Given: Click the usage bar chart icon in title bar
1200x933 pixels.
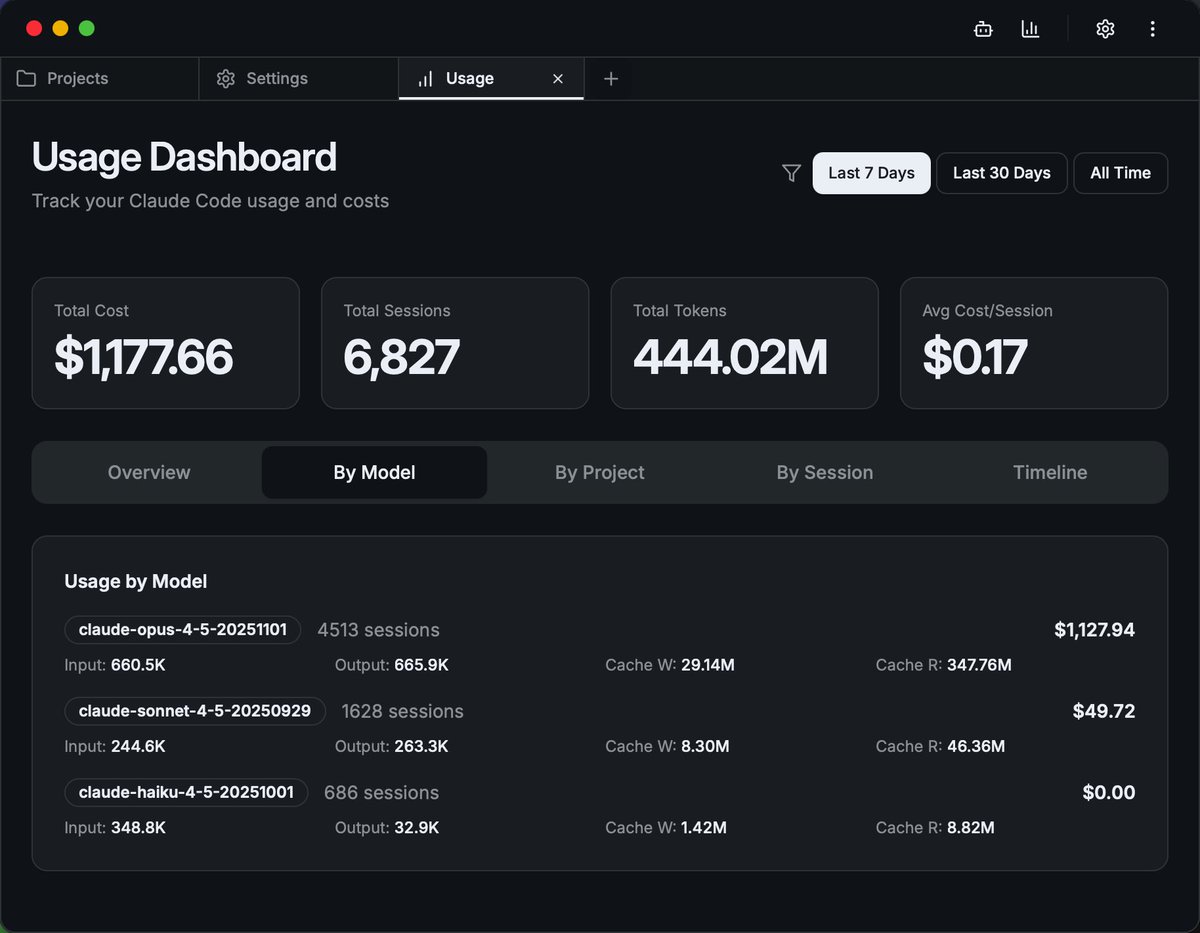Looking at the screenshot, I should pos(1030,29).
